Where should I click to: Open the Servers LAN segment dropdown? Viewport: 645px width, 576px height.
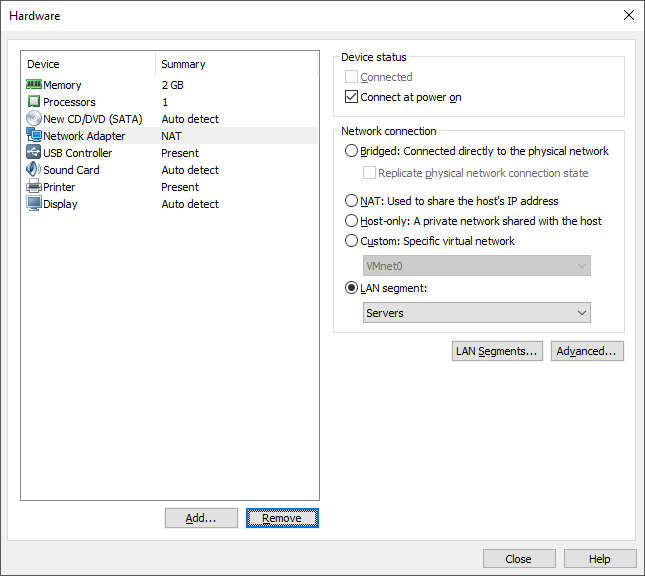coord(477,313)
